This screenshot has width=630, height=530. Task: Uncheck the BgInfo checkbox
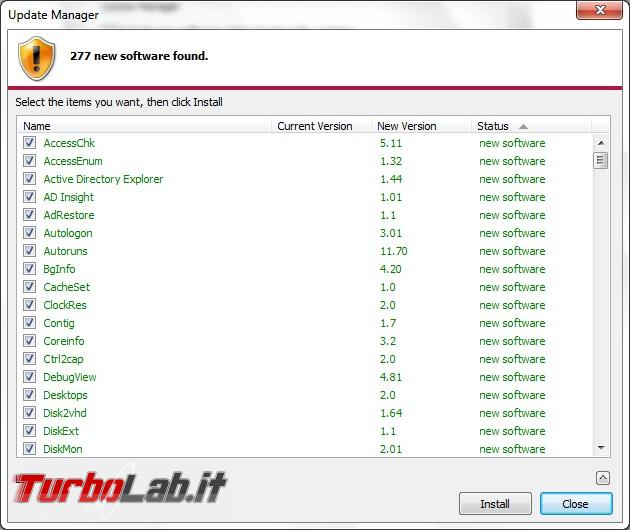[x=29, y=269]
